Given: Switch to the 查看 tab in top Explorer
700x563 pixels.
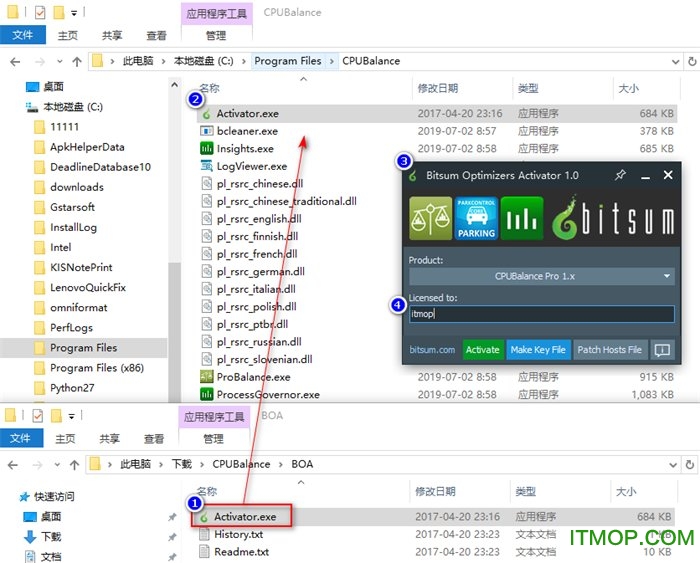Looking at the screenshot, I should [x=154, y=35].
